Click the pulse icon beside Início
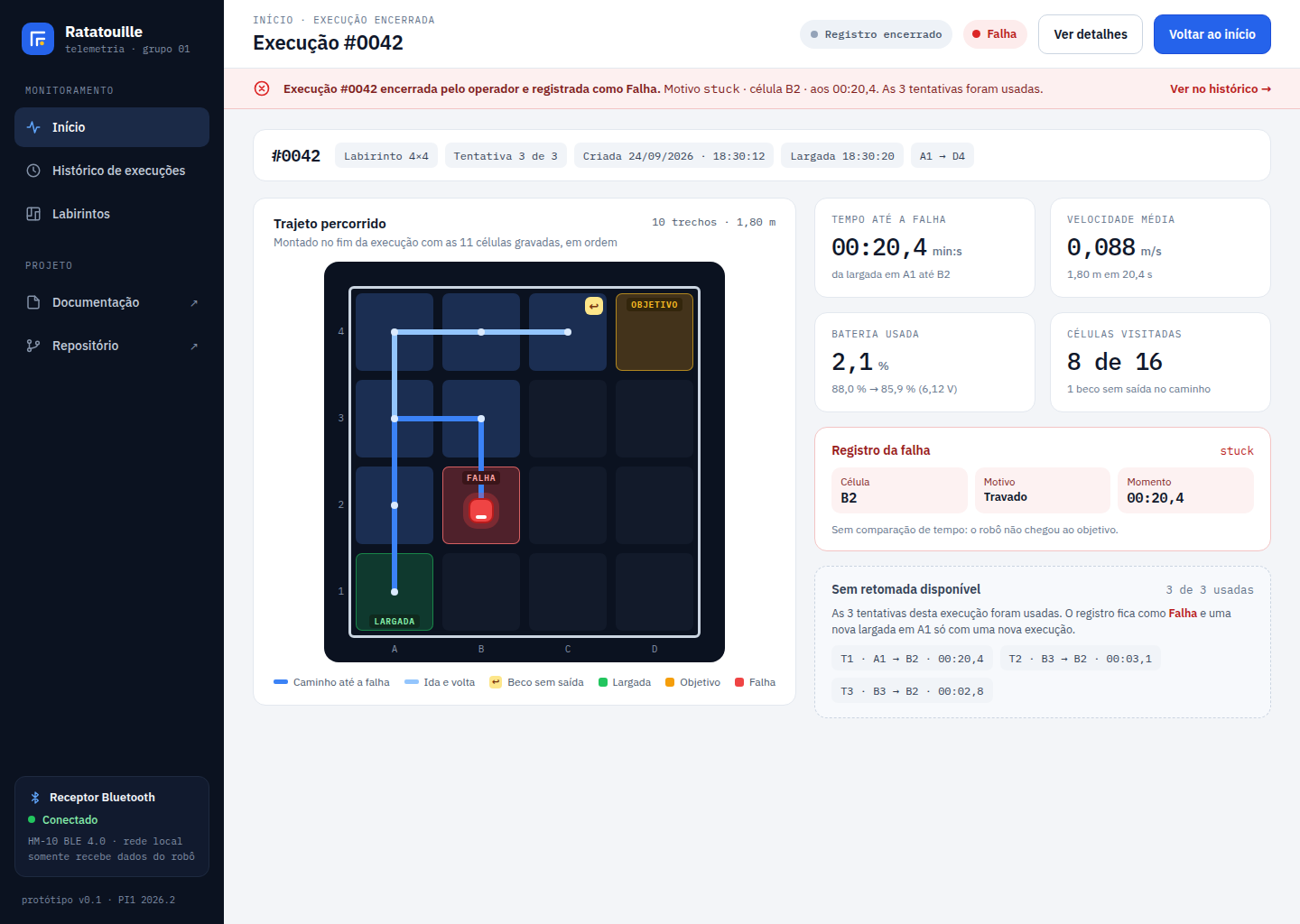Screen dimensions: 1300x924 [33, 127]
